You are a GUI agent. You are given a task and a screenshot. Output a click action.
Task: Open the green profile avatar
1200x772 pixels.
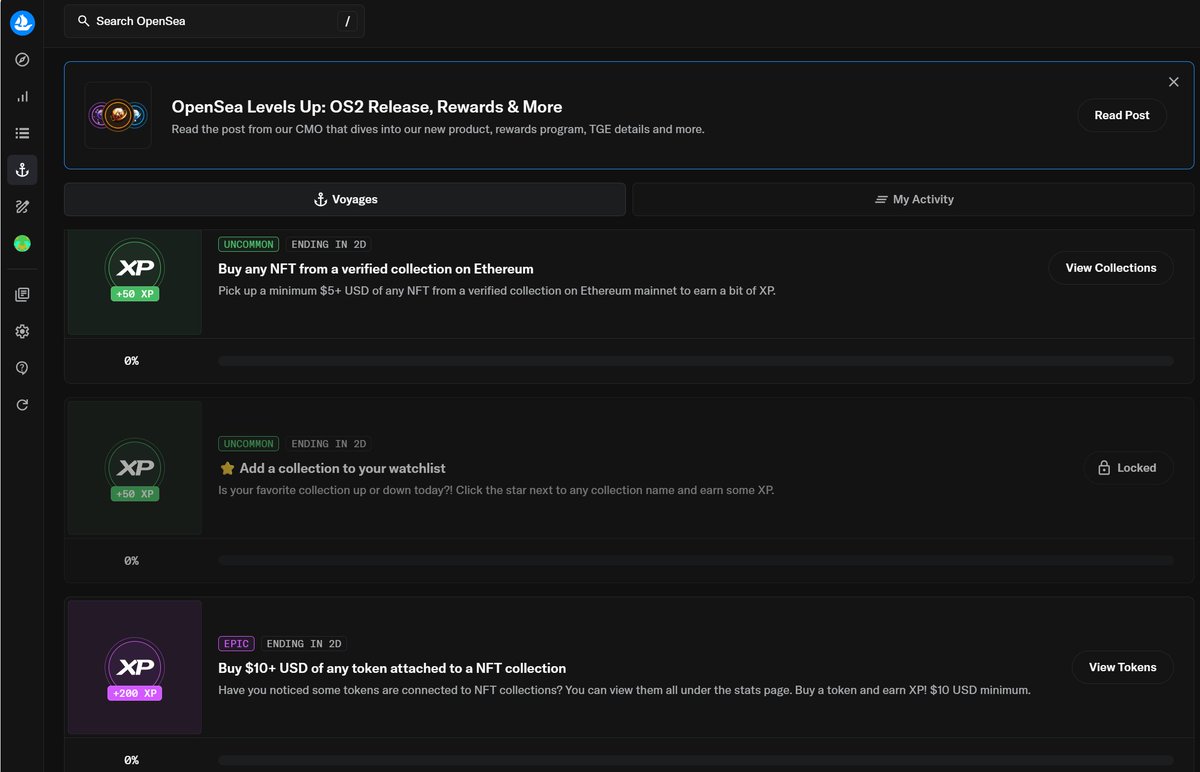[x=22, y=243]
